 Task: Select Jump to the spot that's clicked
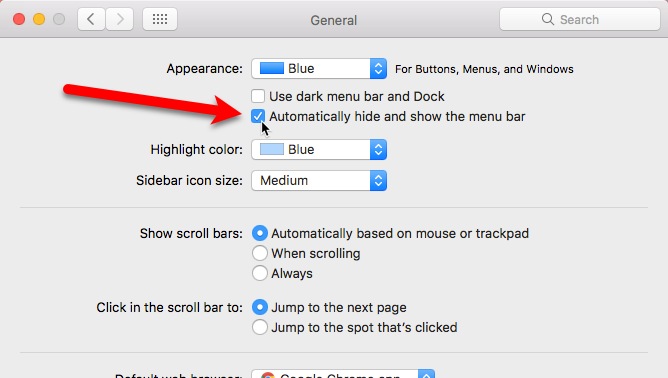[x=259, y=327]
